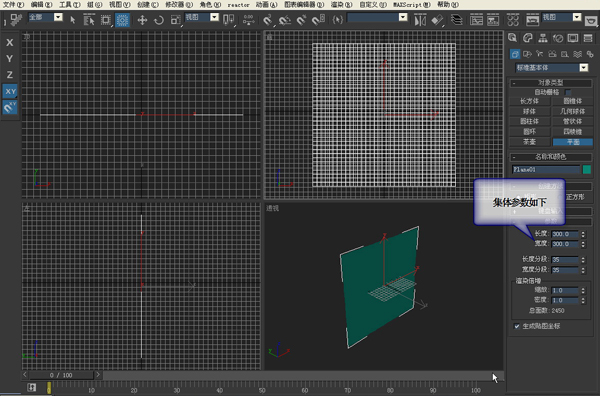This screenshot has width=600, height=396.
Task: Toggle the highlighted window/crossing selection icon
Action: [x=122, y=20]
